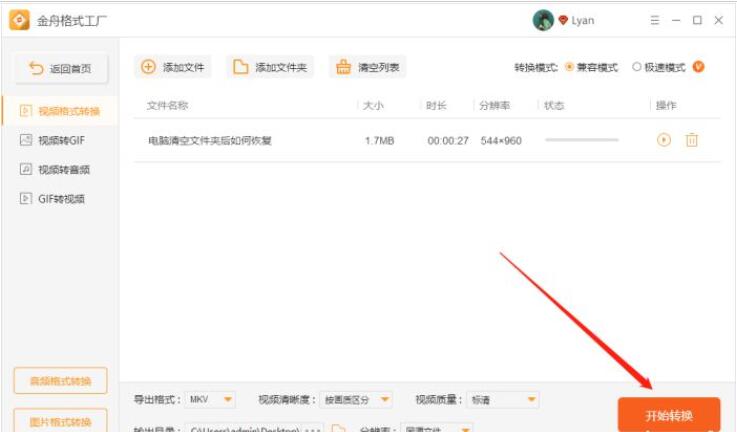Click the red VIP diamond beside Lyan
737x432 pixels.
click(x=563, y=20)
